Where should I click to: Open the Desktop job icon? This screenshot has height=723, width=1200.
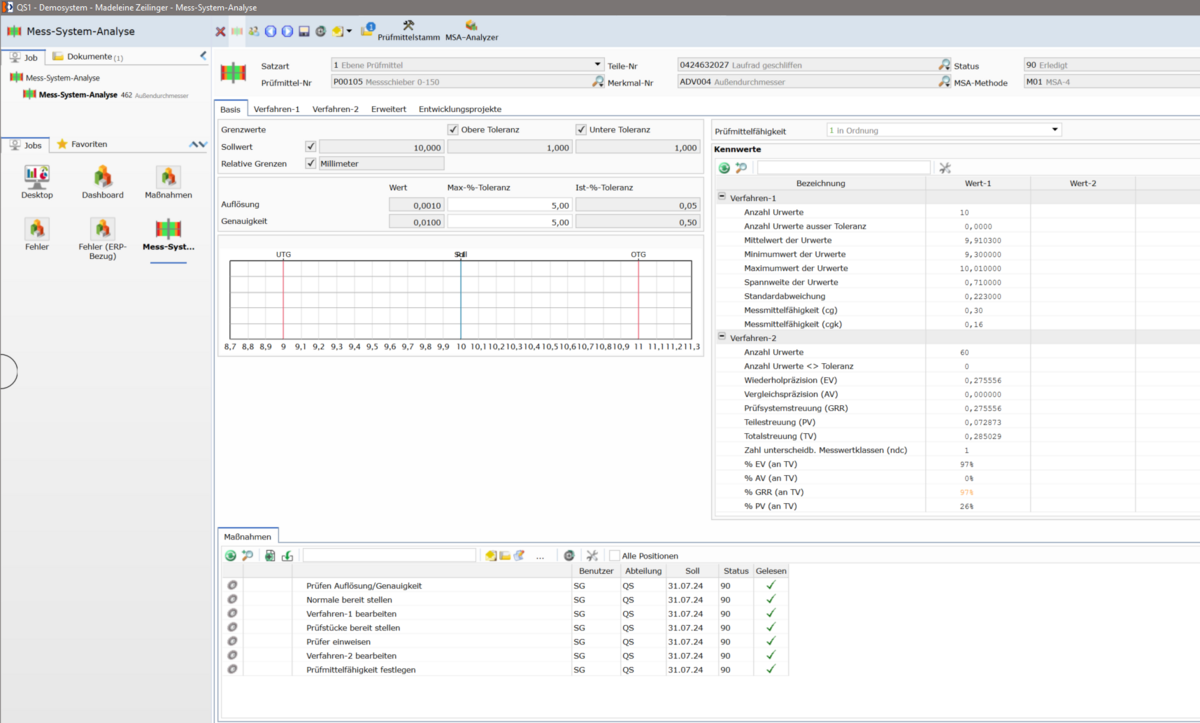37,182
